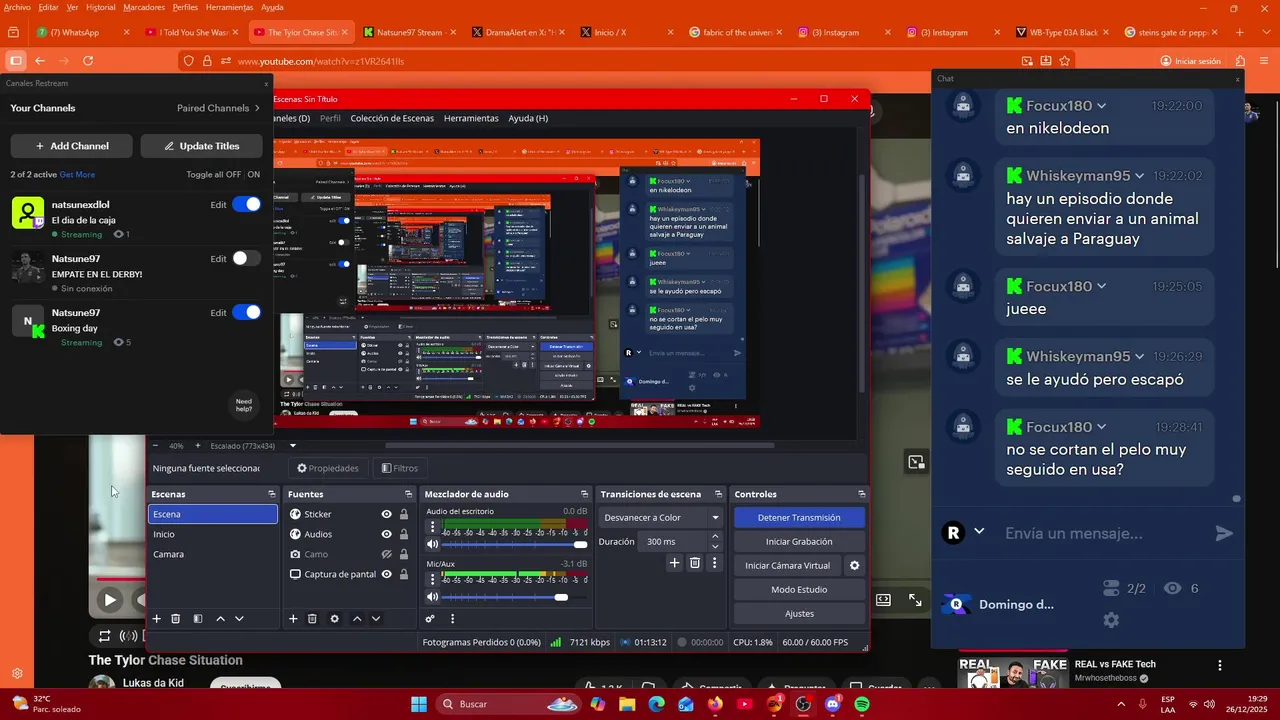Move the scene down in the Escenas panel
The image size is (1280, 720).
[x=239, y=619]
